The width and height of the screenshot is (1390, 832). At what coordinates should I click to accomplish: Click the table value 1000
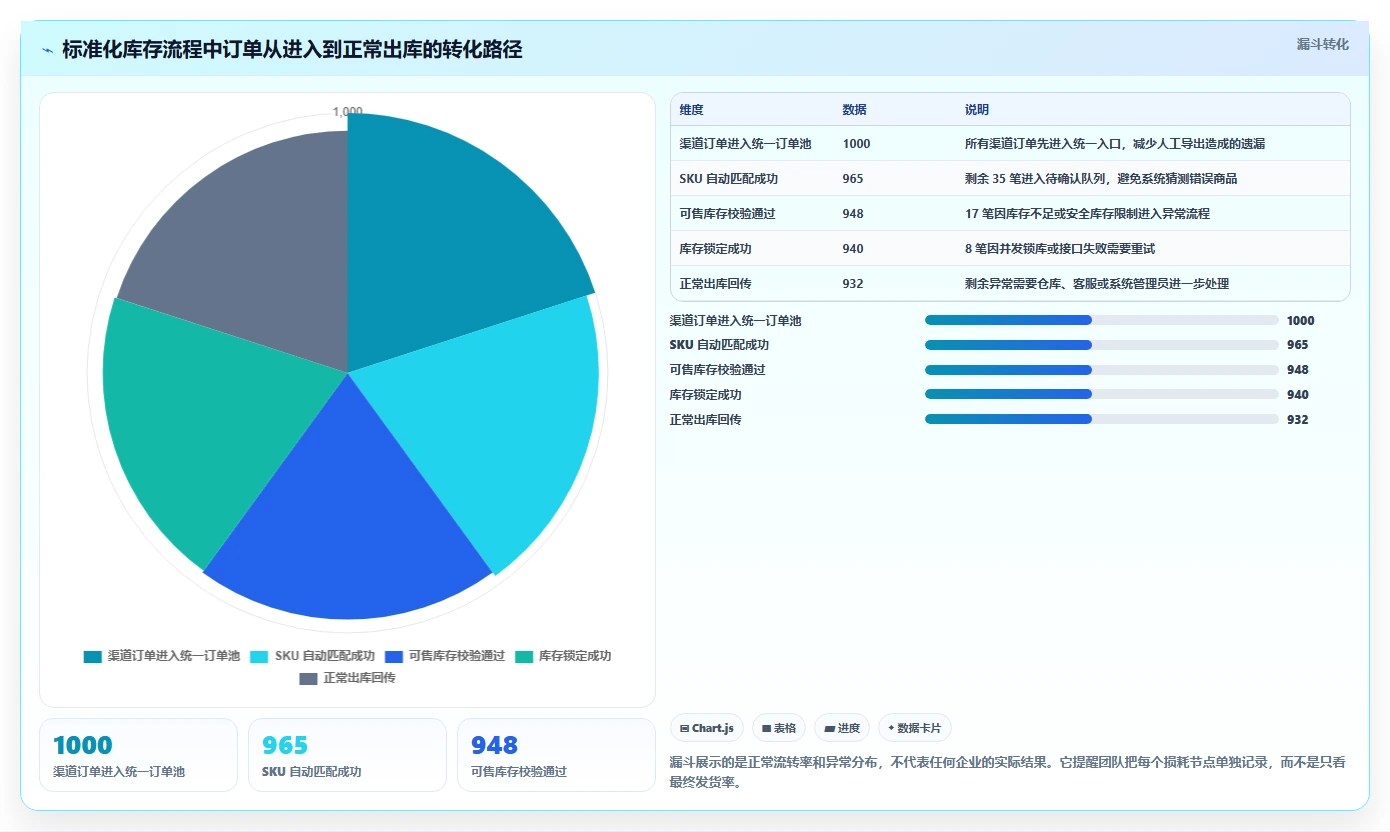pos(856,144)
